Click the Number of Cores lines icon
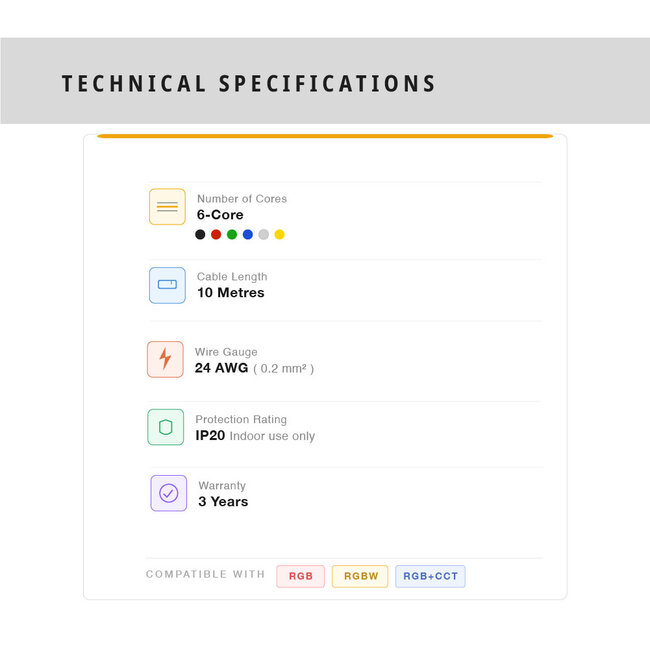Viewport: 650px width, 650px height. click(167, 207)
